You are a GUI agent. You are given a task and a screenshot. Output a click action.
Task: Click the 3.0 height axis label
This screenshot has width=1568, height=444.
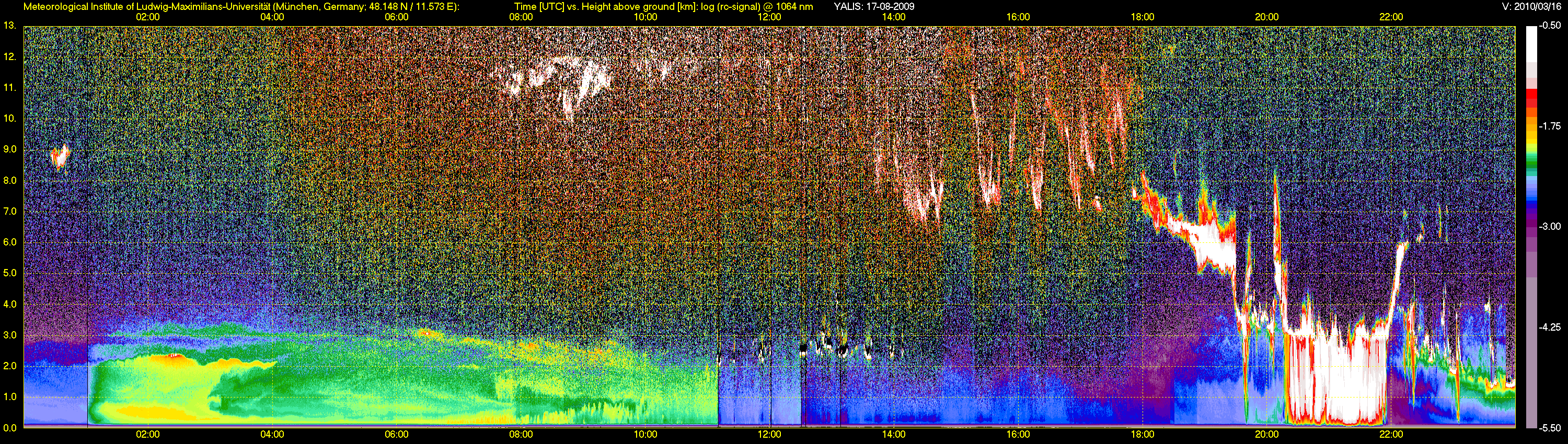point(9,334)
